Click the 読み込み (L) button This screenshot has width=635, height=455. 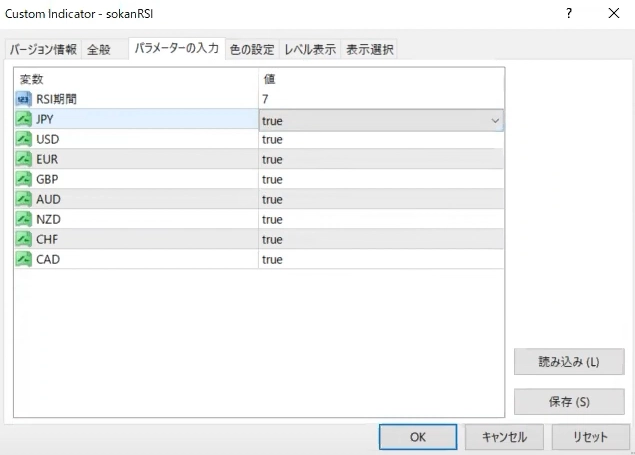click(569, 361)
